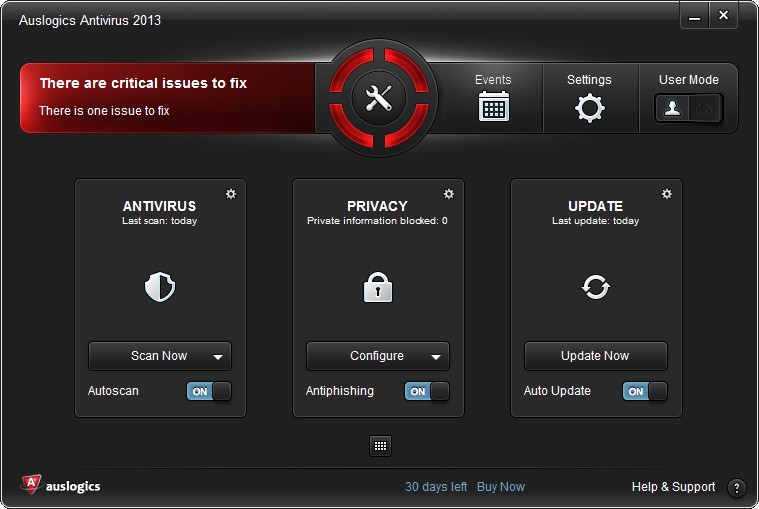
Task: Click the grid view icon below panels
Action: [x=380, y=446]
